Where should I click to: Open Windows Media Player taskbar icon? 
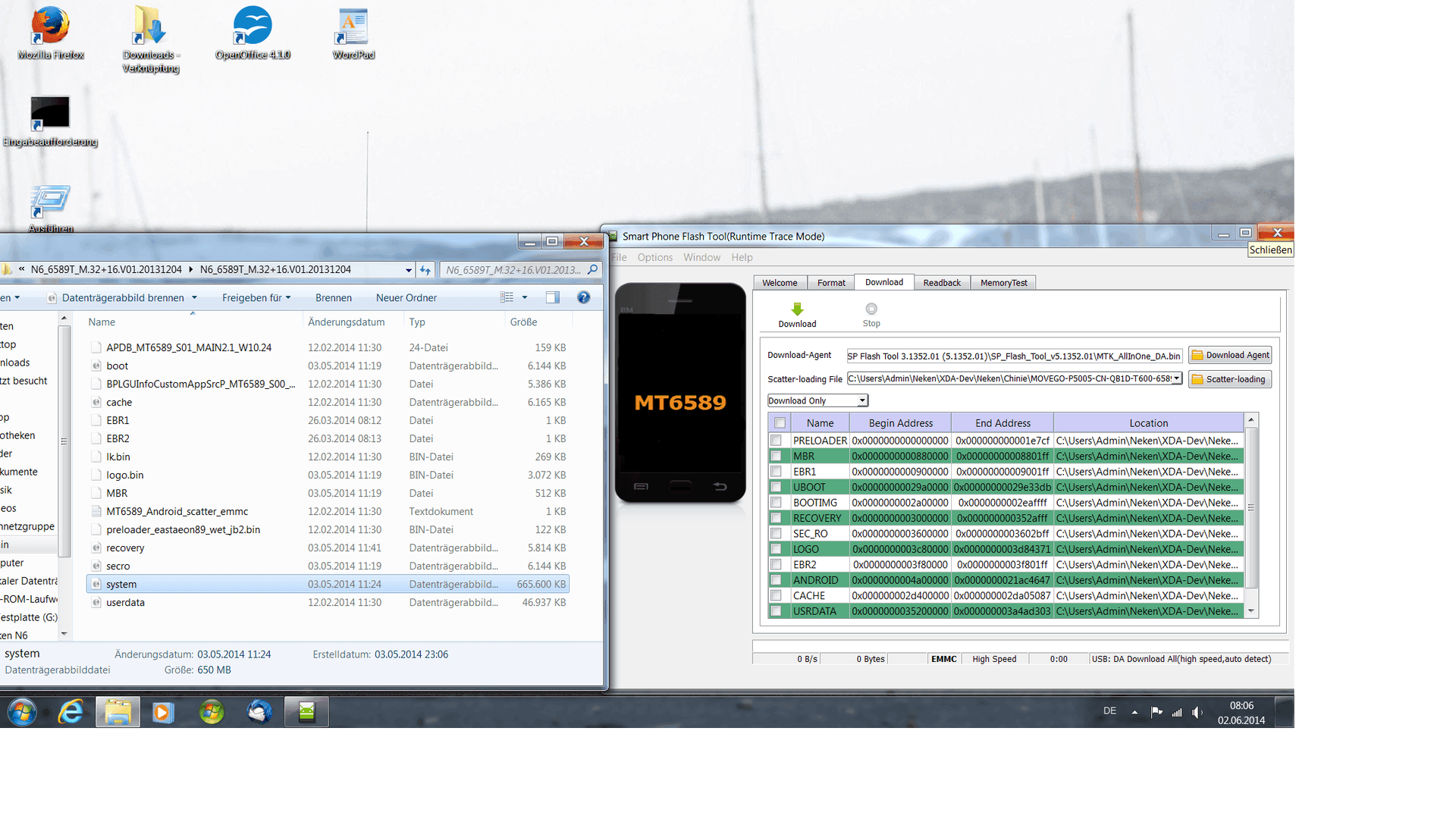[x=163, y=712]
